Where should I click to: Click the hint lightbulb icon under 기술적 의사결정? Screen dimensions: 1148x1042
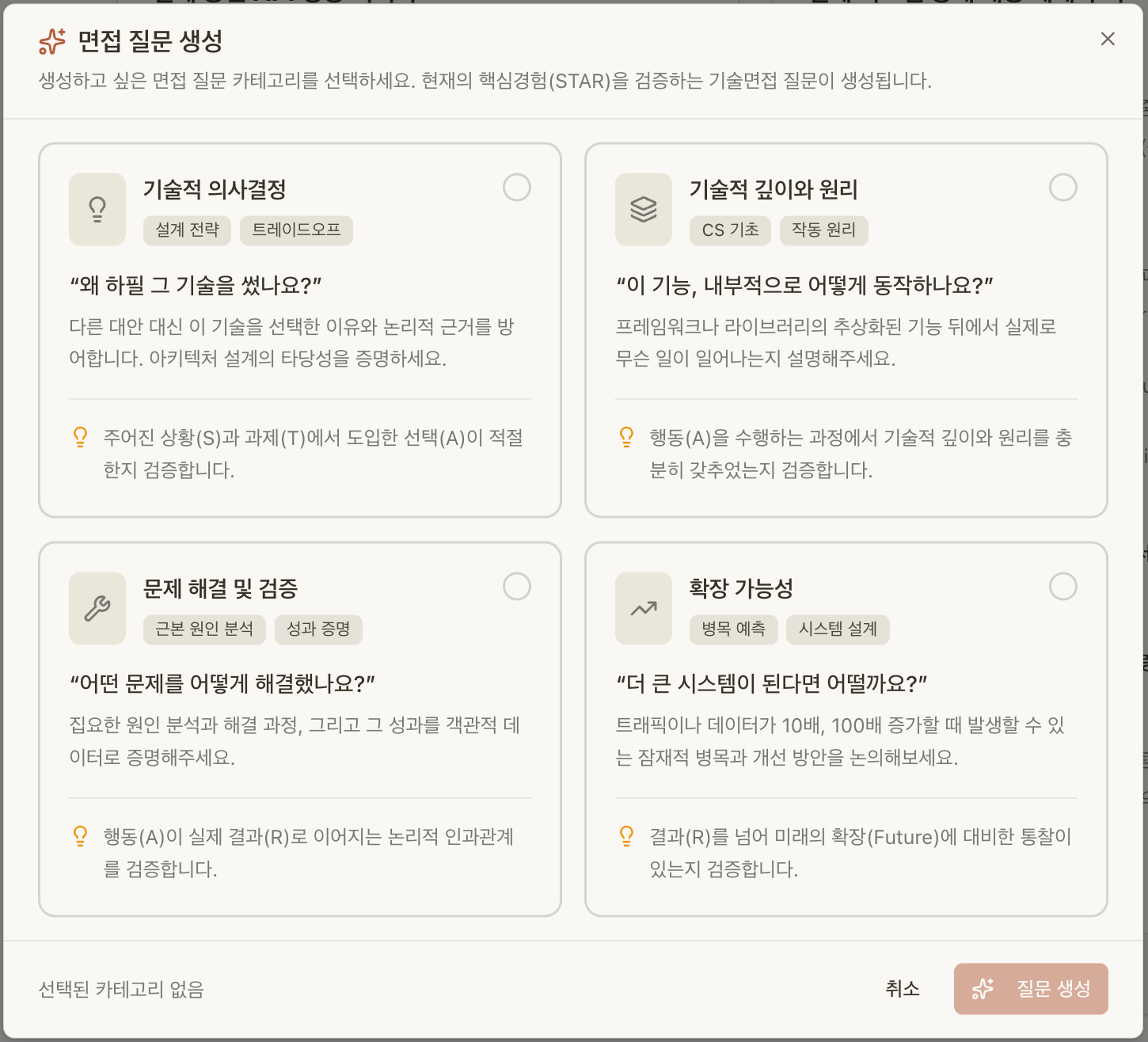pos(79,436)
